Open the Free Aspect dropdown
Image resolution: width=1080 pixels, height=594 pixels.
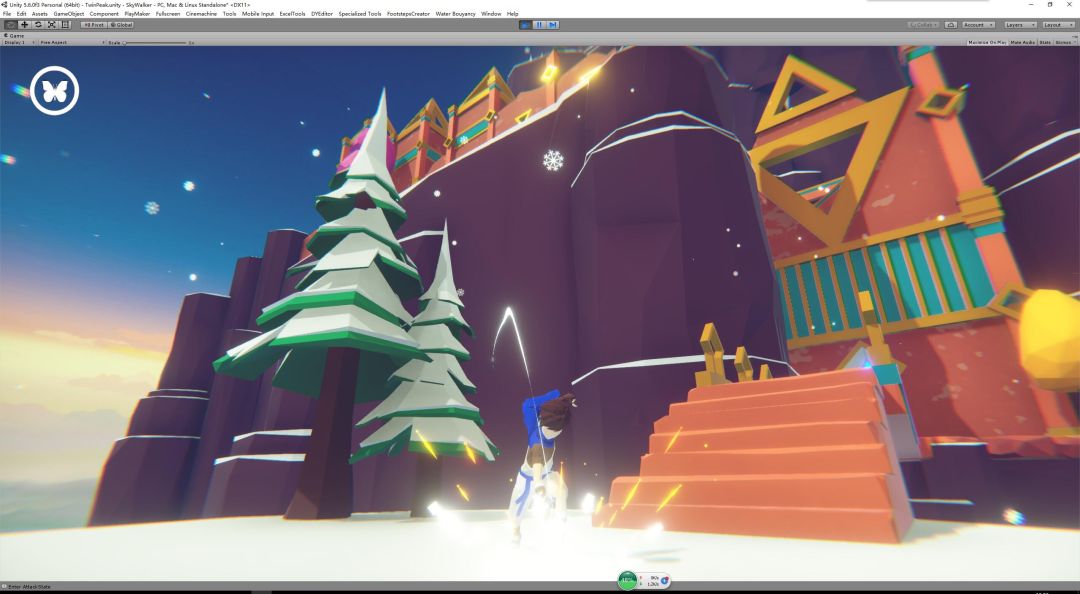point(72,43)
